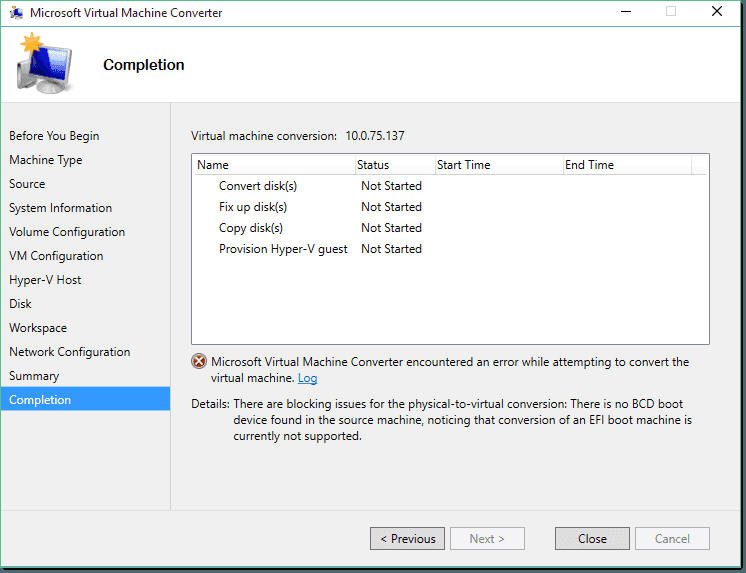Click Not Started status for Provision Hyper-V guest
The image size is (746, 573).
(x=391, y=249)
